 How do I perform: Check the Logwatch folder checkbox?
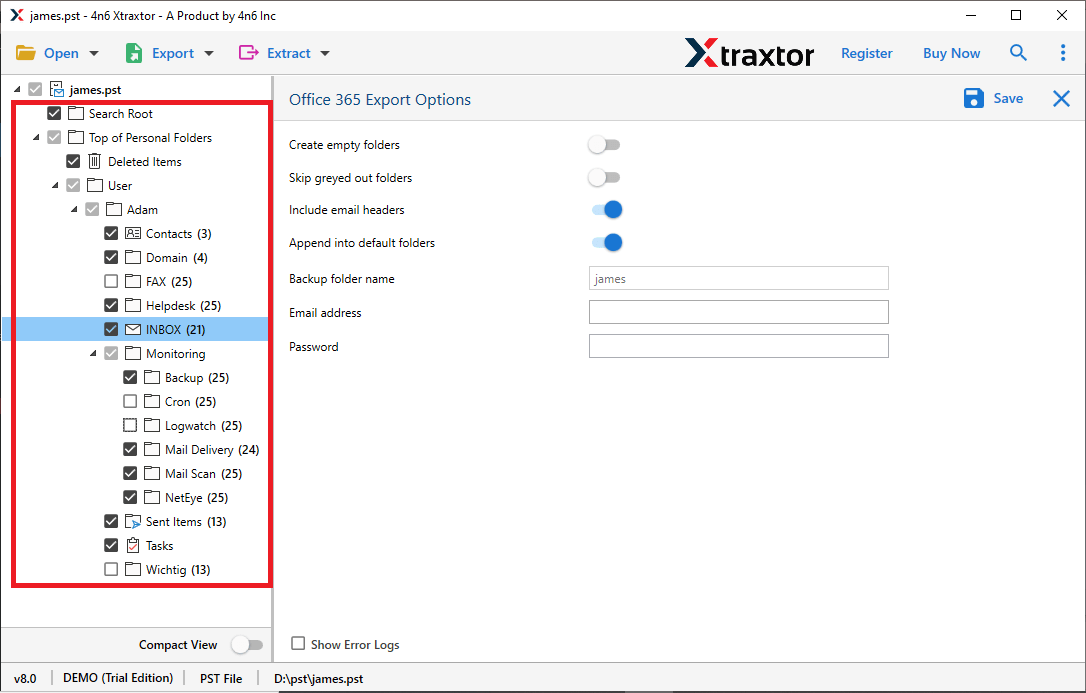point(130,425)
